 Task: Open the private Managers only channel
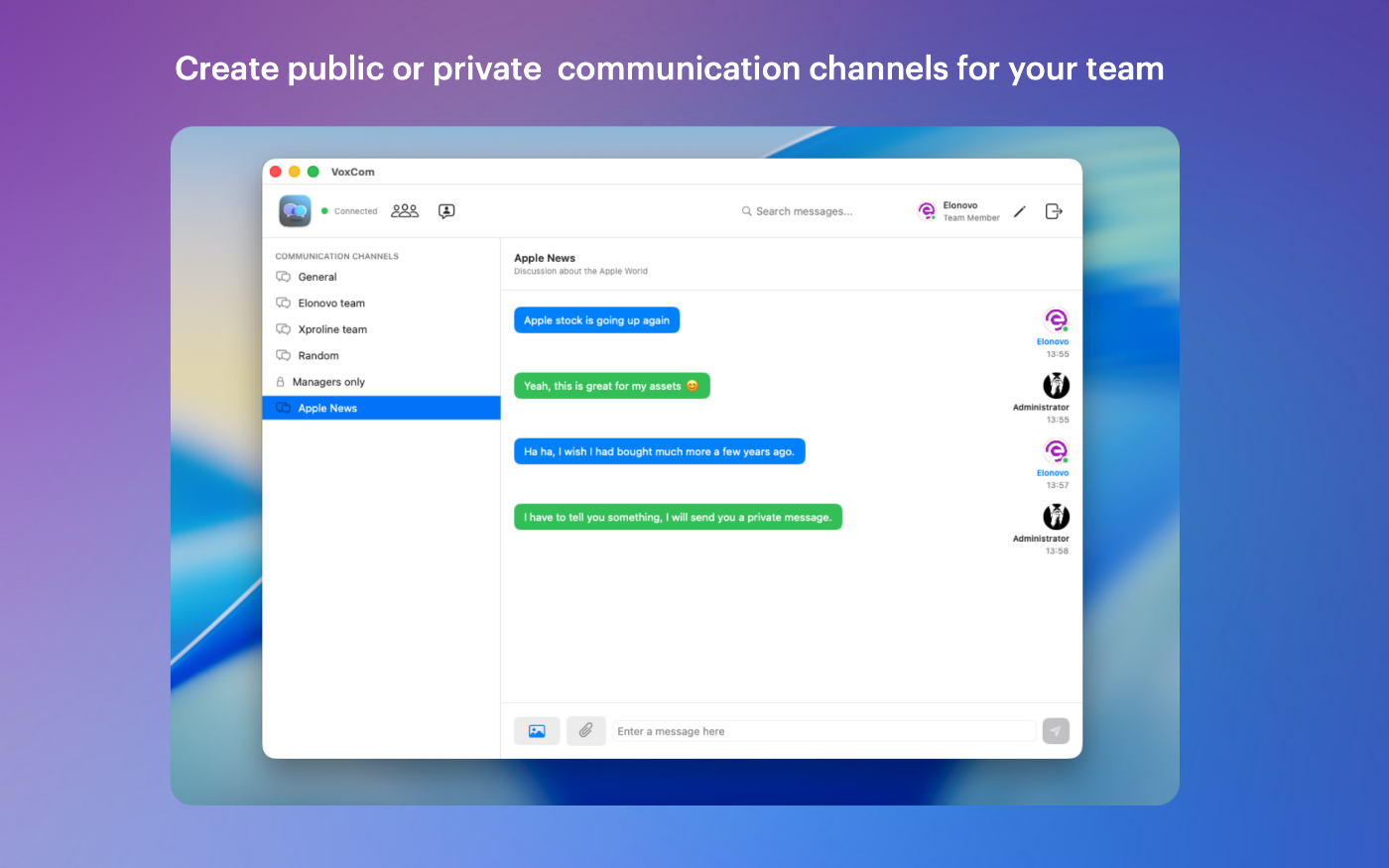pyautogui.click(x=328, y=382)
